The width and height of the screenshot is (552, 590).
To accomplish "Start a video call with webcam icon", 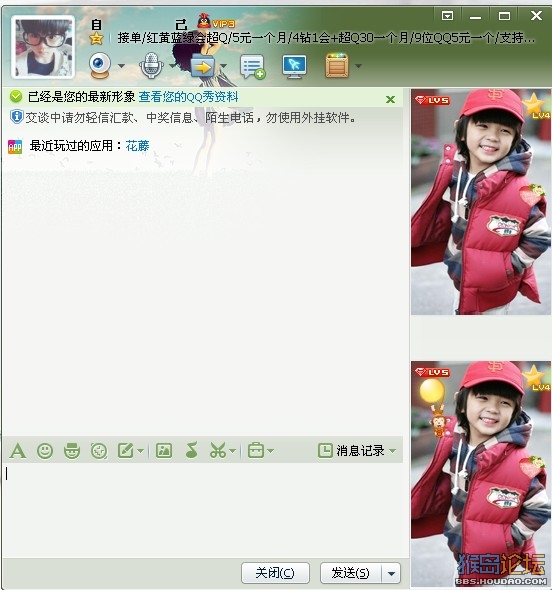I will click(x=100, y=65).
